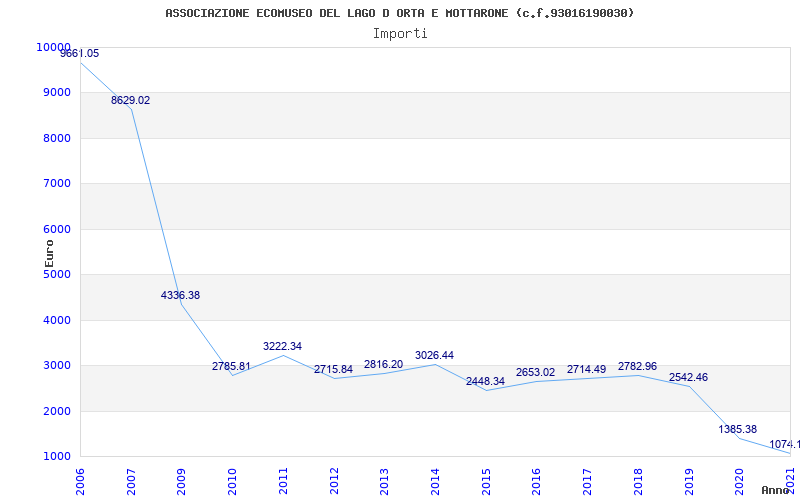Select the 2542.46 data label
Viewport: 800px width, 500px height.
coord(688,378)
